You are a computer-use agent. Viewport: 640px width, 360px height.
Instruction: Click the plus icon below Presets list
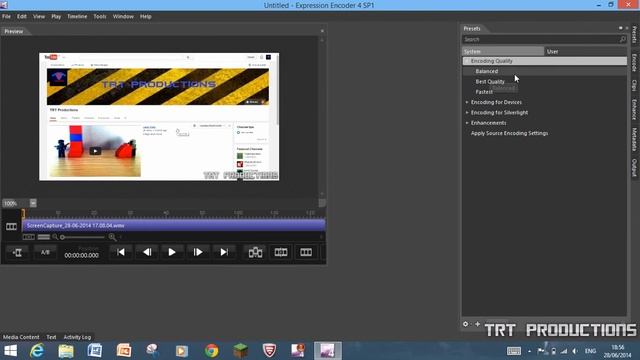point(478,324)
